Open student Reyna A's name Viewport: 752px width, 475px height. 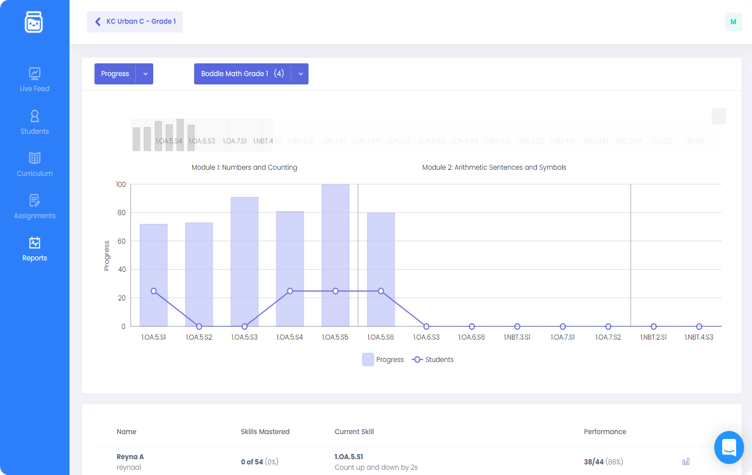click(130, 457)
